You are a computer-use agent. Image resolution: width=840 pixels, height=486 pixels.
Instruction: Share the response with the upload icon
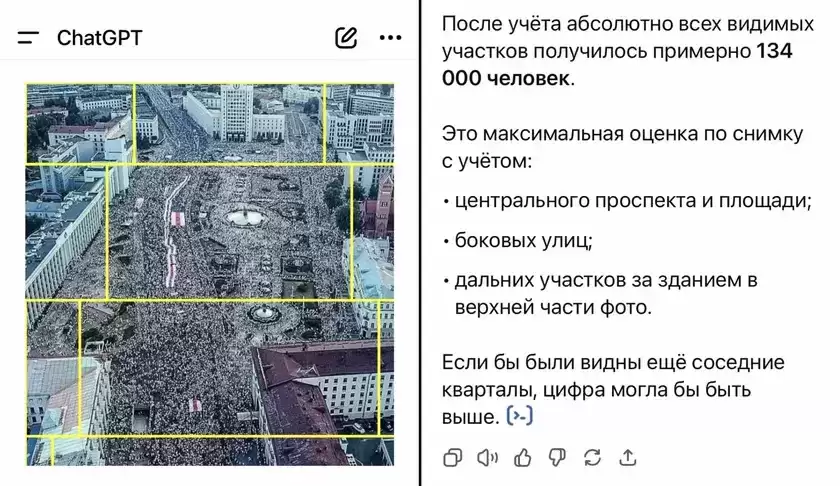coord(628,457)
